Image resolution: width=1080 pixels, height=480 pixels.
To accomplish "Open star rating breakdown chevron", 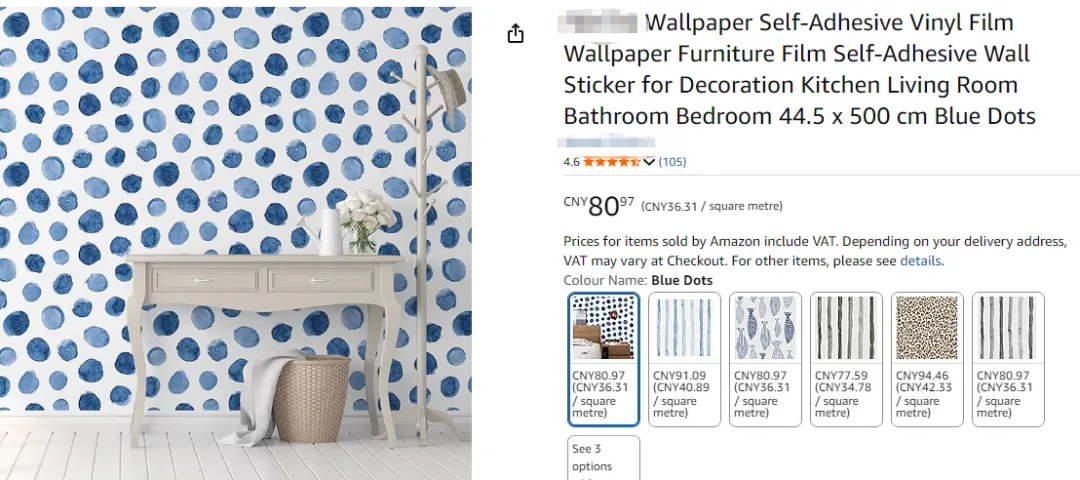I will tap(649, 163).
